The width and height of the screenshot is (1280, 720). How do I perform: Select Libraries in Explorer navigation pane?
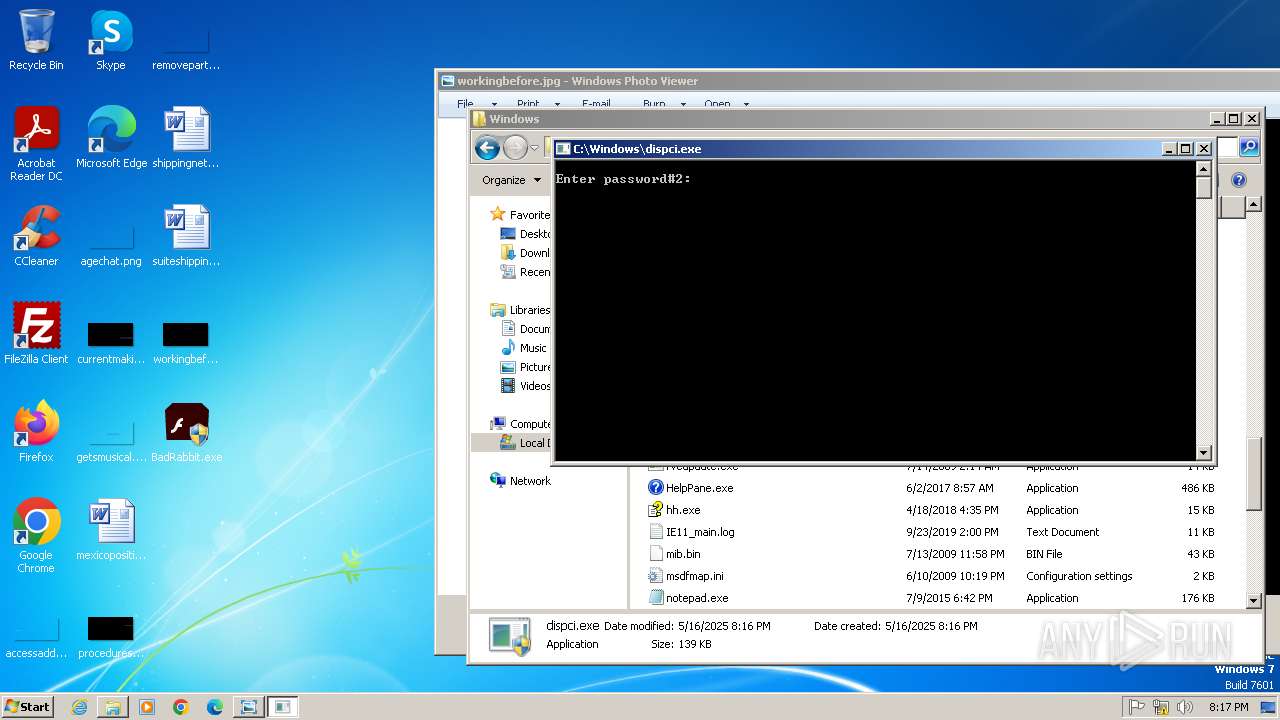[520, 310]
